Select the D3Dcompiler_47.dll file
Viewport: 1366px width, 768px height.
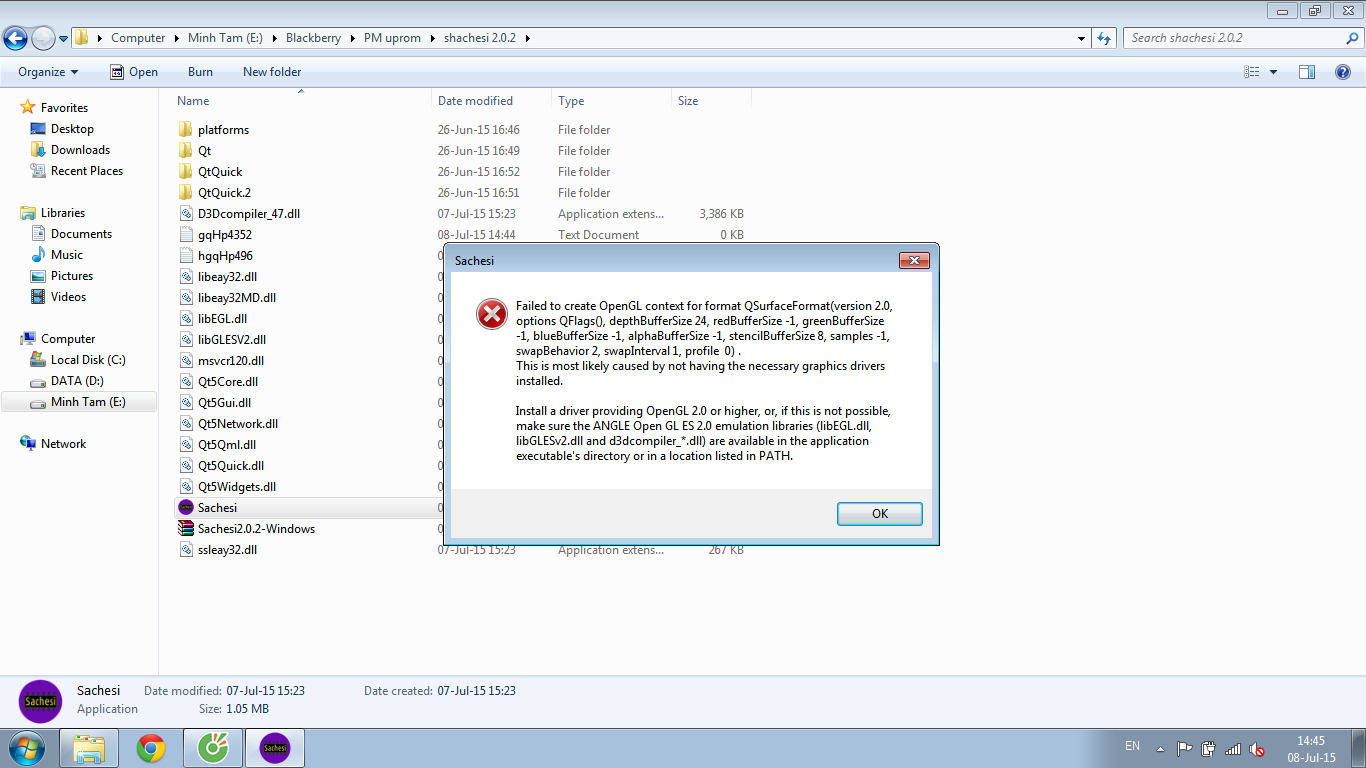click(249, 214)
